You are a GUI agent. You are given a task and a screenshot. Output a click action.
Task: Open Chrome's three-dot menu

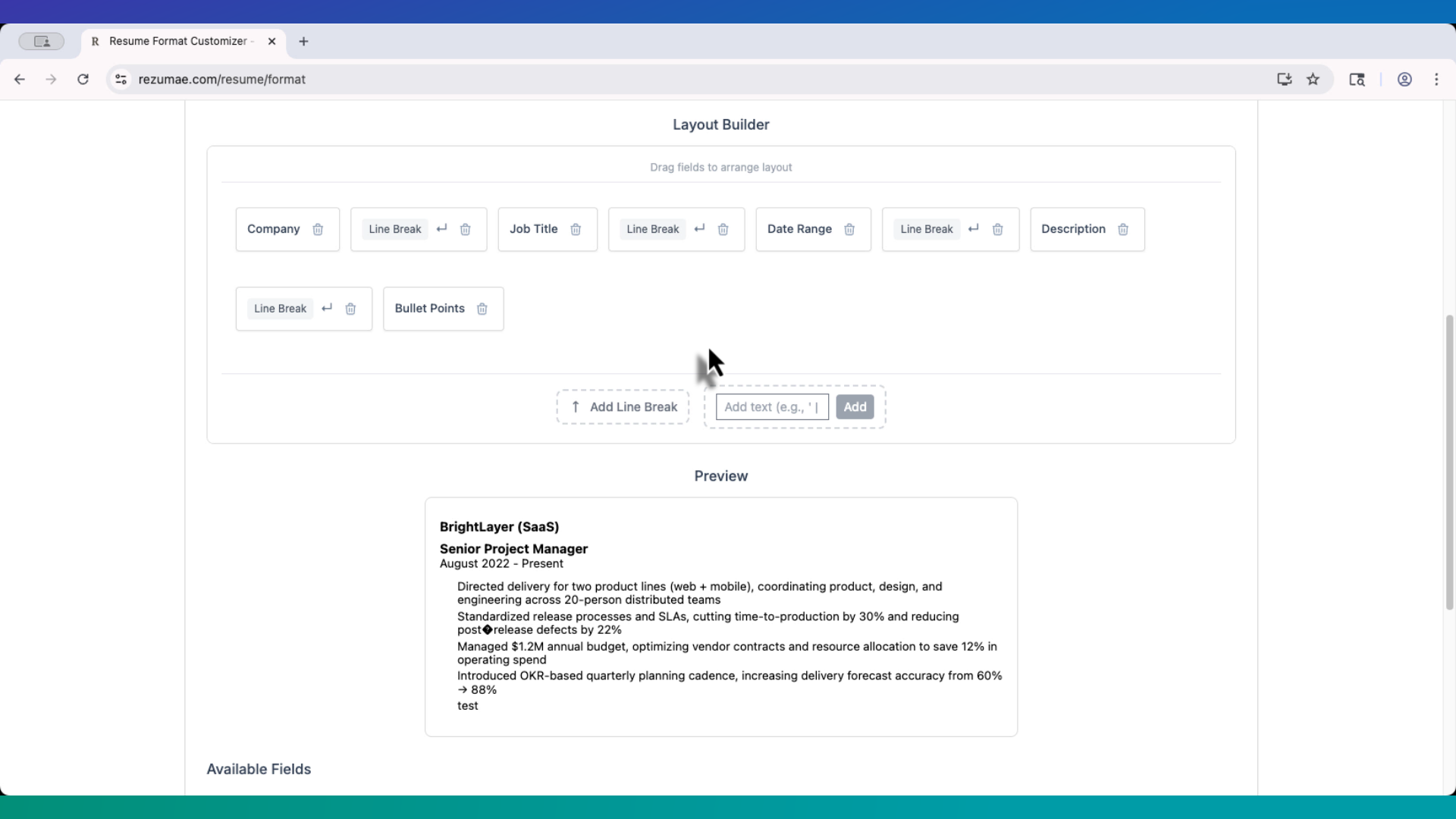tap(1436, 79)
